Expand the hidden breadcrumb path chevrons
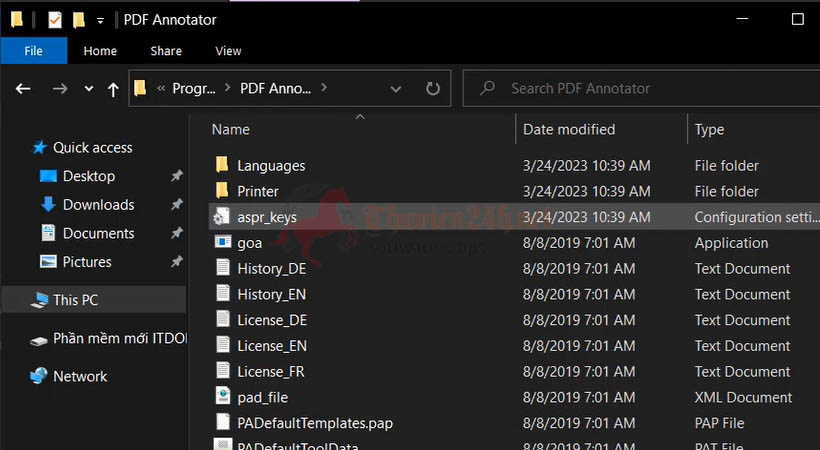Viewport: 820px width, 450px height. coord(161,88)
